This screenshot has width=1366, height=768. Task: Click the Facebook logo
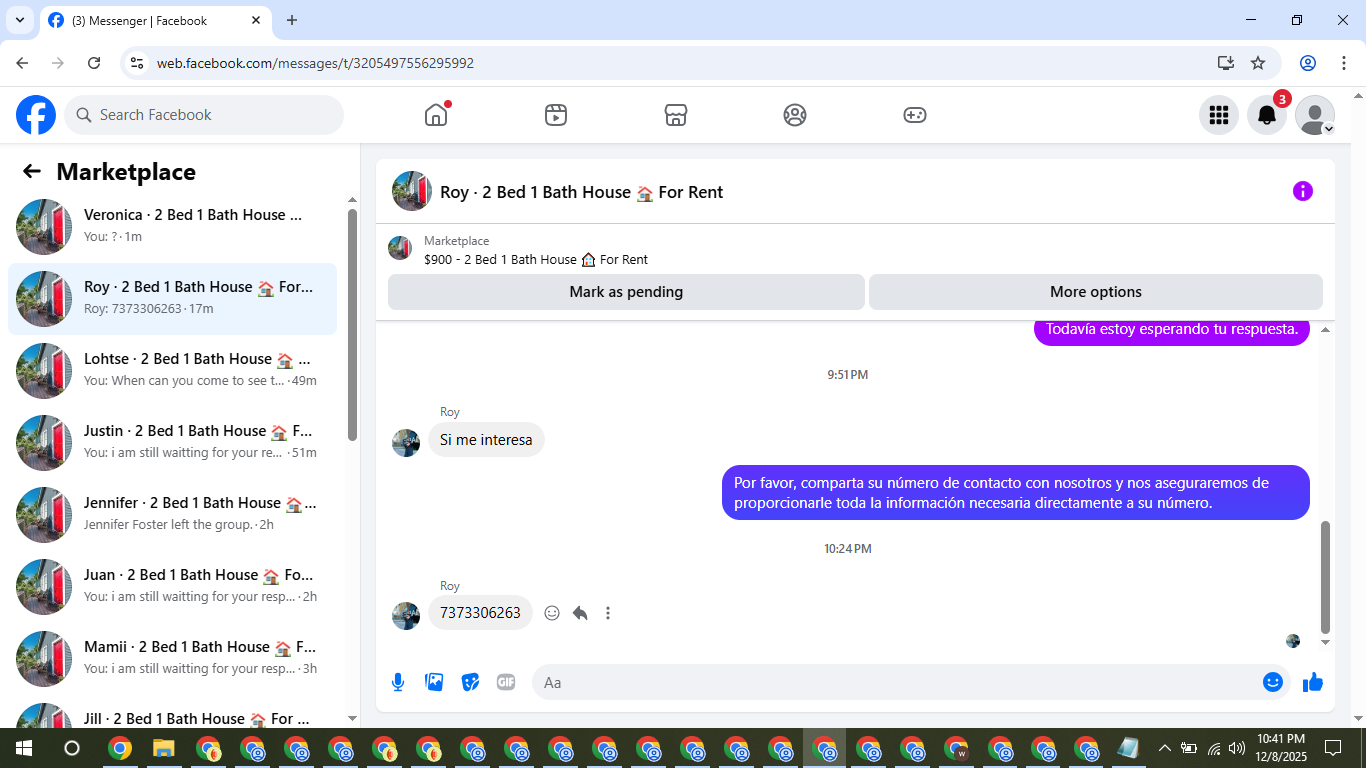[36, 115]
